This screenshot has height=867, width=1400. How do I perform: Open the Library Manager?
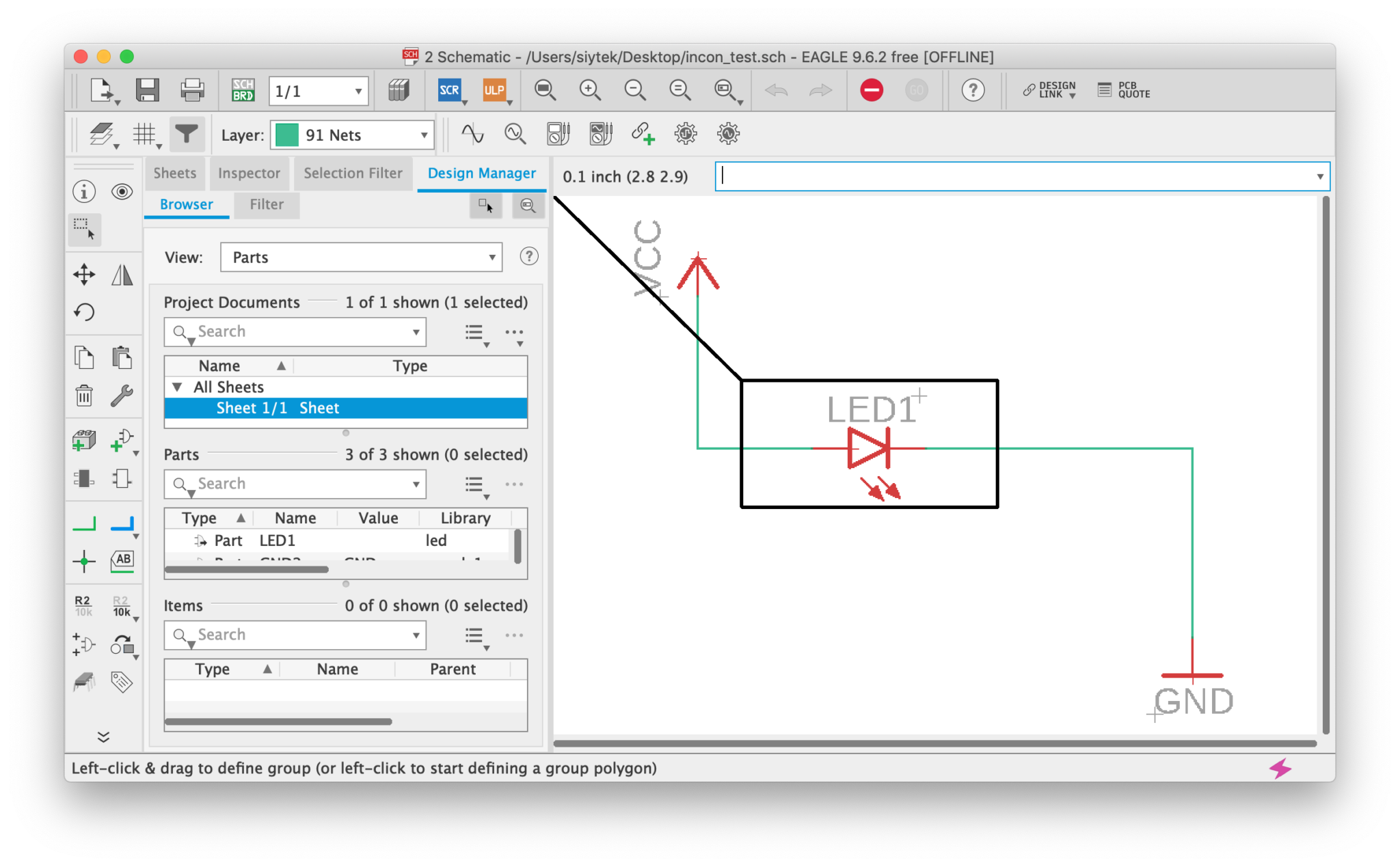pos(400,90)
